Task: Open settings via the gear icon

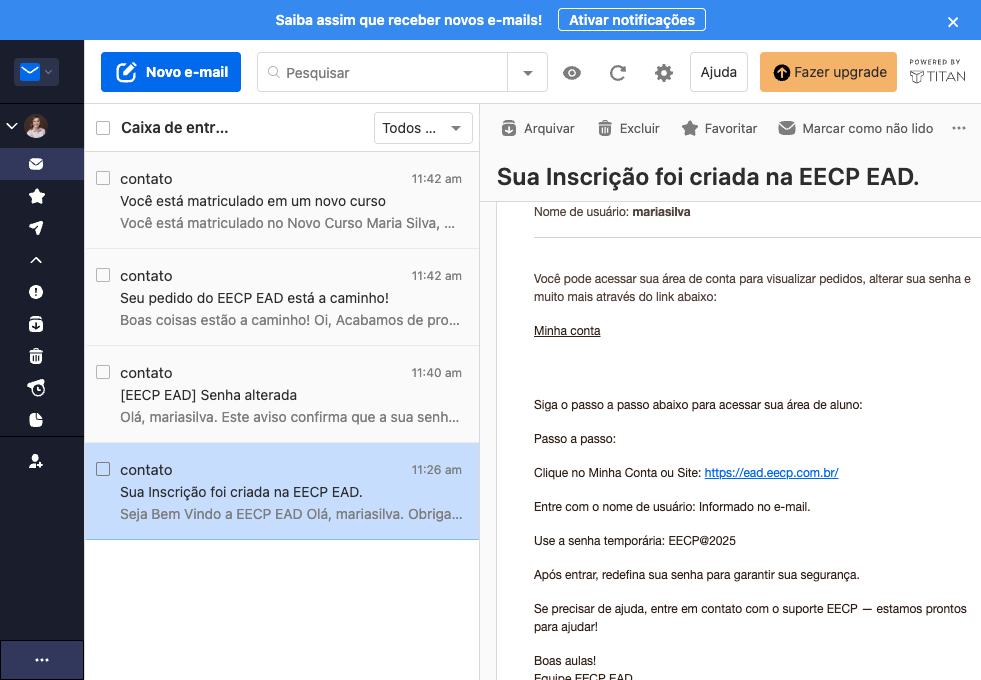Action: tap(664, 73)
